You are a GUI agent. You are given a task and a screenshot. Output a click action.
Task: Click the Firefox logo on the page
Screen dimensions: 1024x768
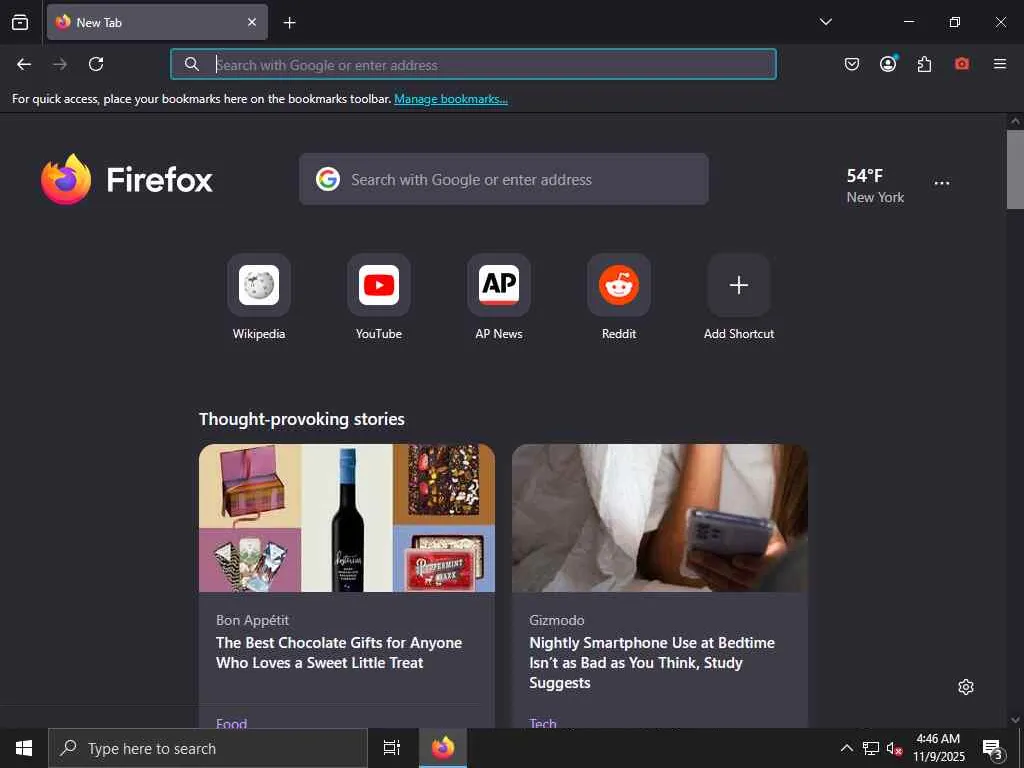coord(127,180)
